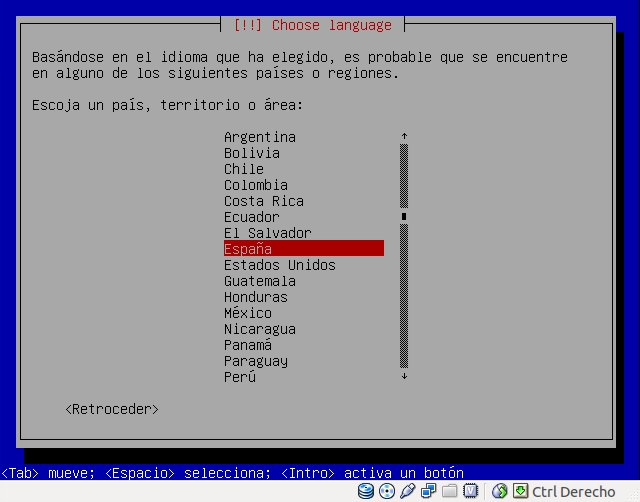Screen dimensions: 640x502
Task: Click the scrollbar up arrow
Action: coord(404,136)
